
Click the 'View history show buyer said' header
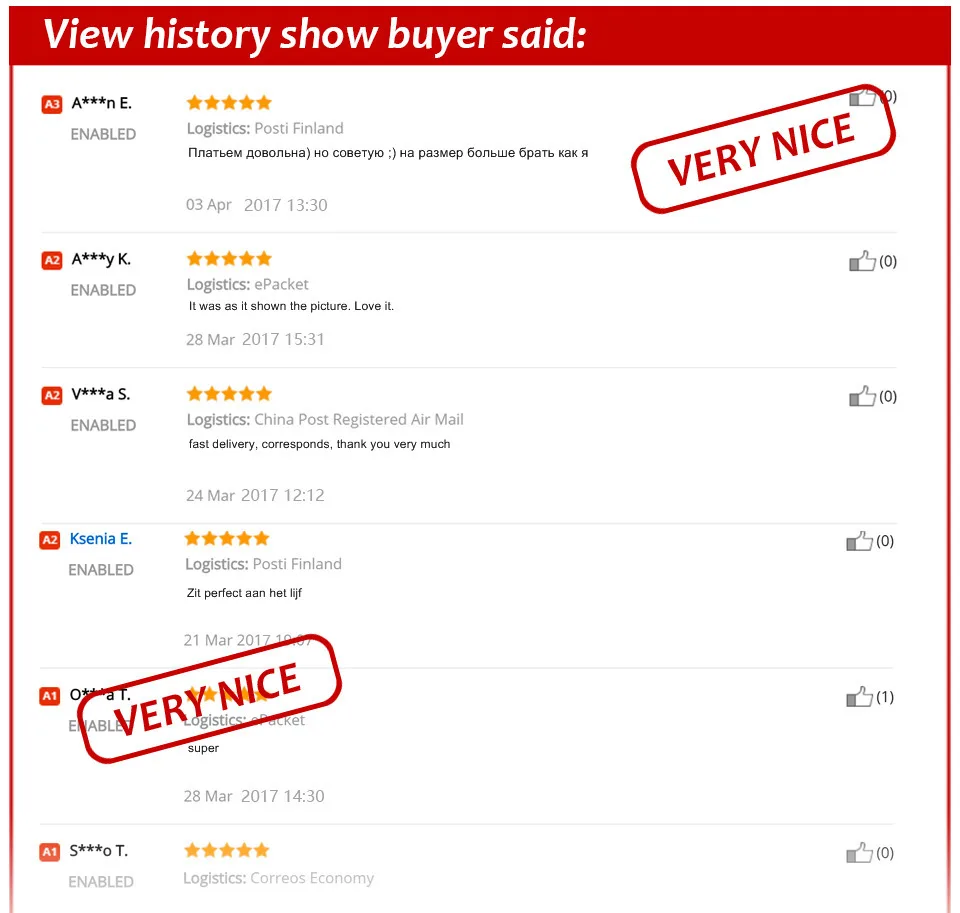315,34
